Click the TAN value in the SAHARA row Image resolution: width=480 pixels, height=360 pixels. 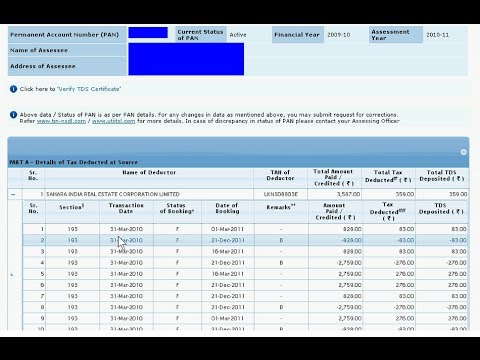click(x=281, y=194)
